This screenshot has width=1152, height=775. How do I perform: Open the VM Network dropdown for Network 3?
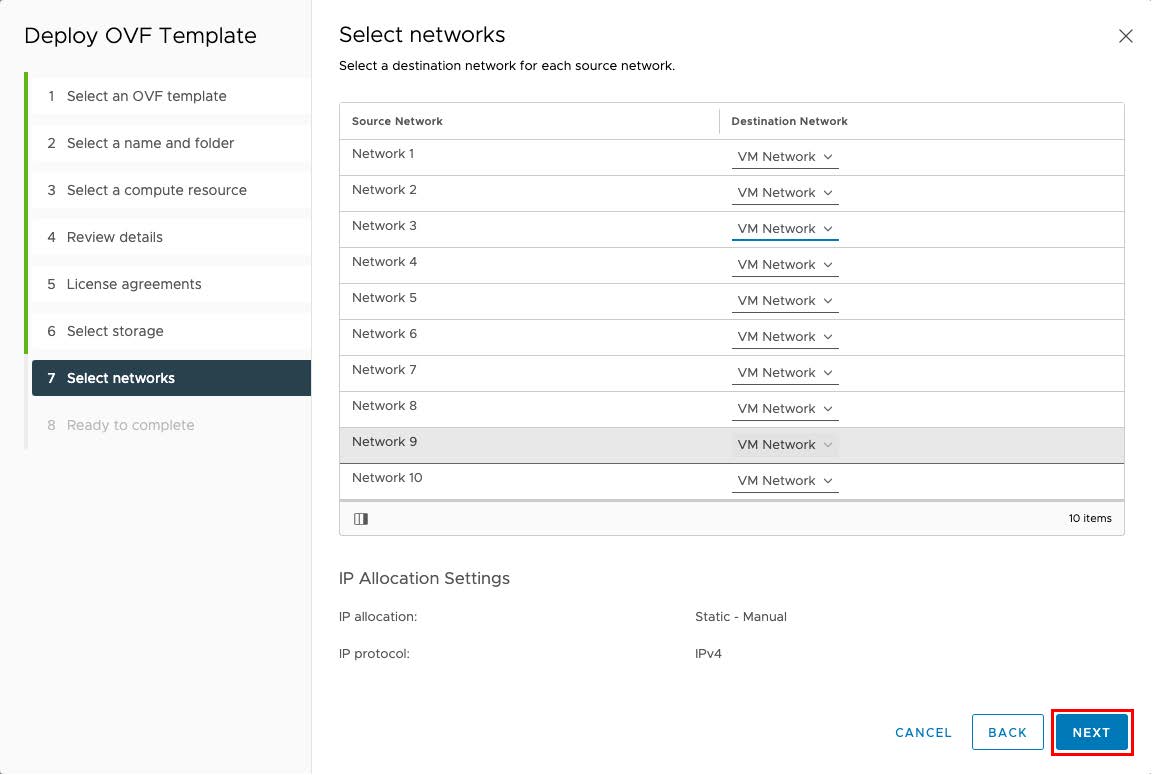coord(785,228)
